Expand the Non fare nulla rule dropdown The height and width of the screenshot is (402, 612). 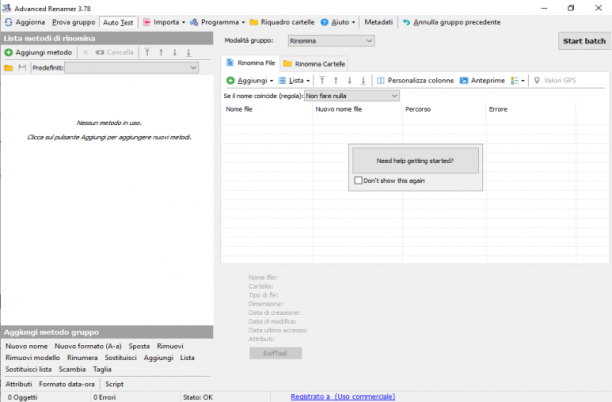352,96
